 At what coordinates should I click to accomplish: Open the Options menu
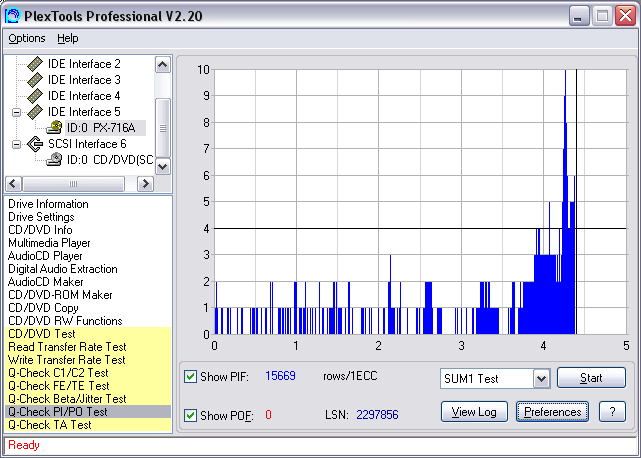(27, 38)
